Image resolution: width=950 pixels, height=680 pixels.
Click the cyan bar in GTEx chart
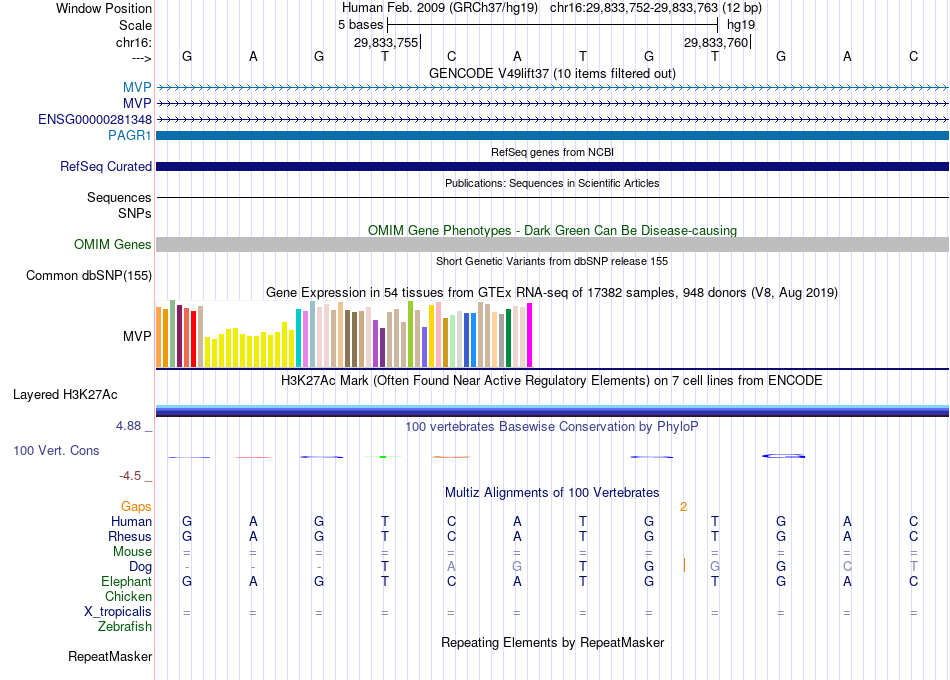click(298, 338)
